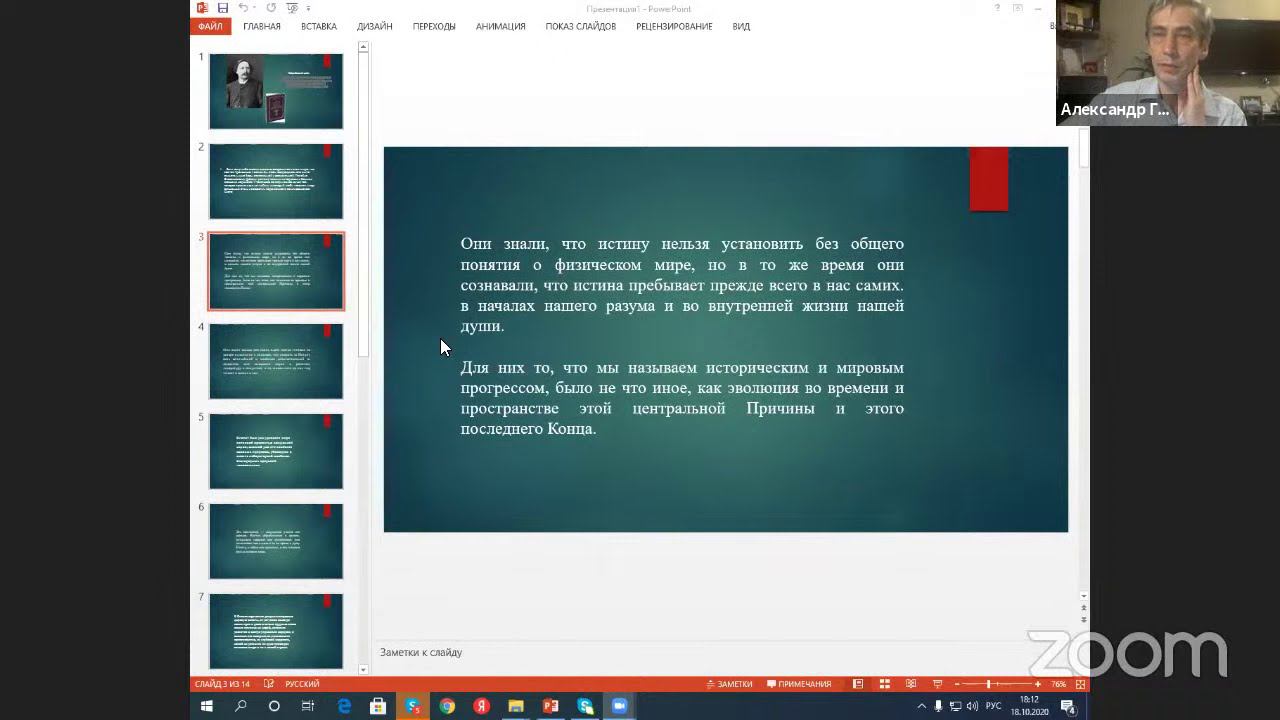Switch to PowerPoint taskbar icon
The width and height of the screenshot is (1280, 720).
point(550,706)
